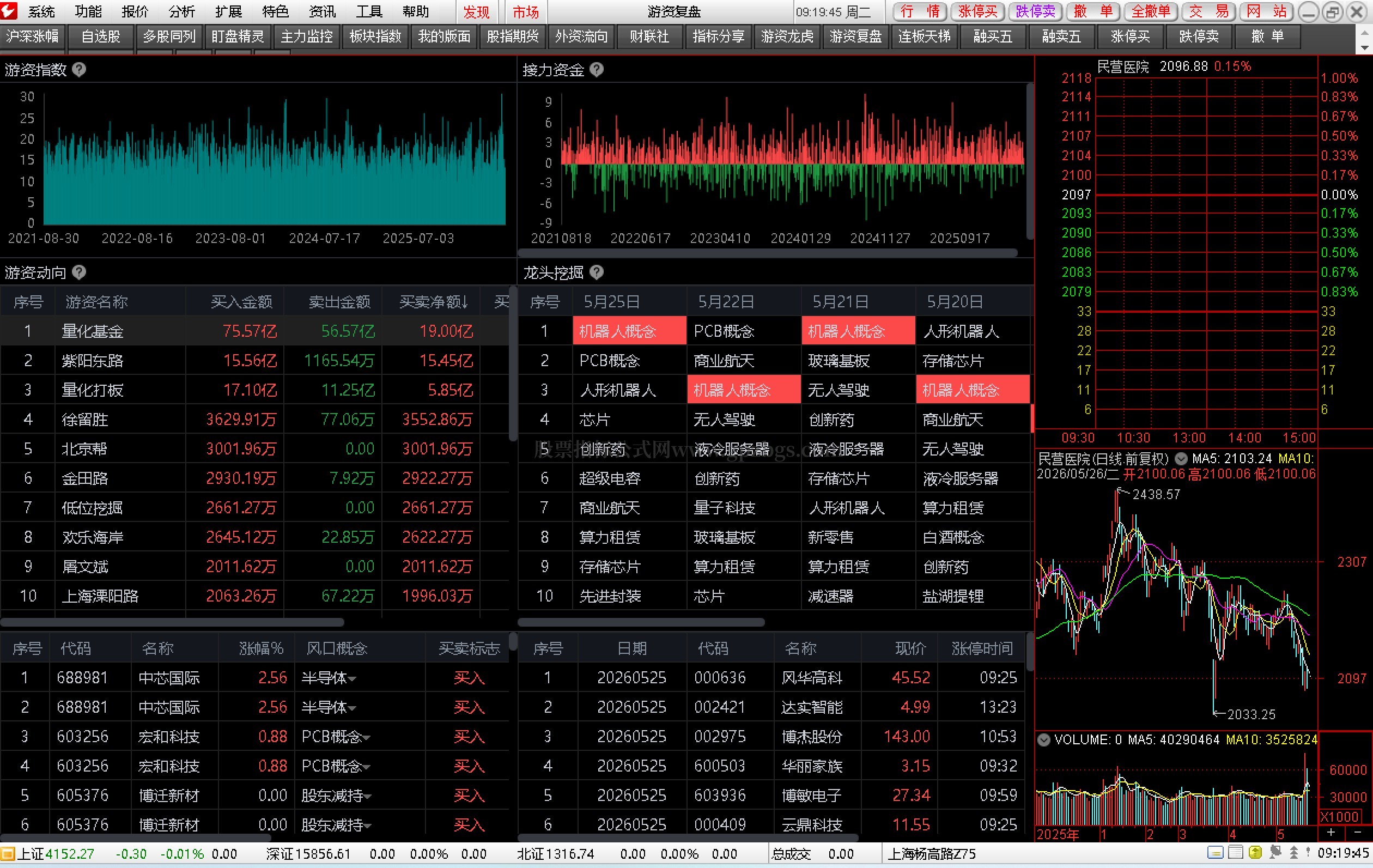This screenshot has height=868, width=1373.
Task: Expand the 民营医院 daily chart indicator dropdown
Action: point(1181,458)
